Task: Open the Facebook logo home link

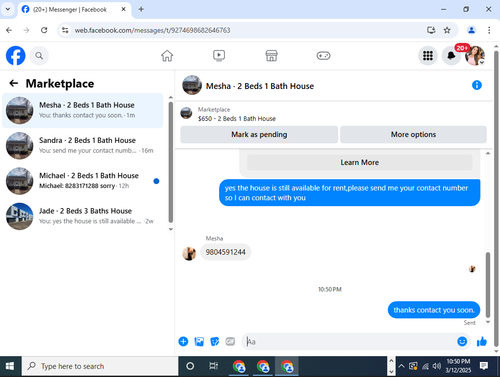Action: 15,55
